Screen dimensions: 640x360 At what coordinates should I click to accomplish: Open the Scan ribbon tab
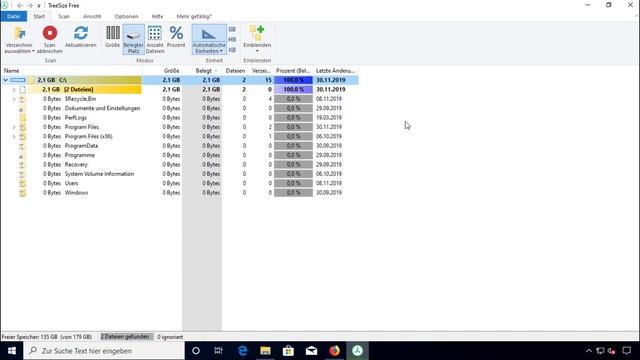pyautogui.click(x=64, y=16)
